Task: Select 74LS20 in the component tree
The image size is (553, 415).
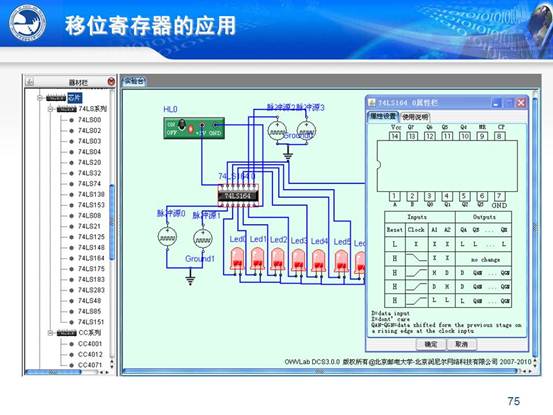Action: coord(89,162)
